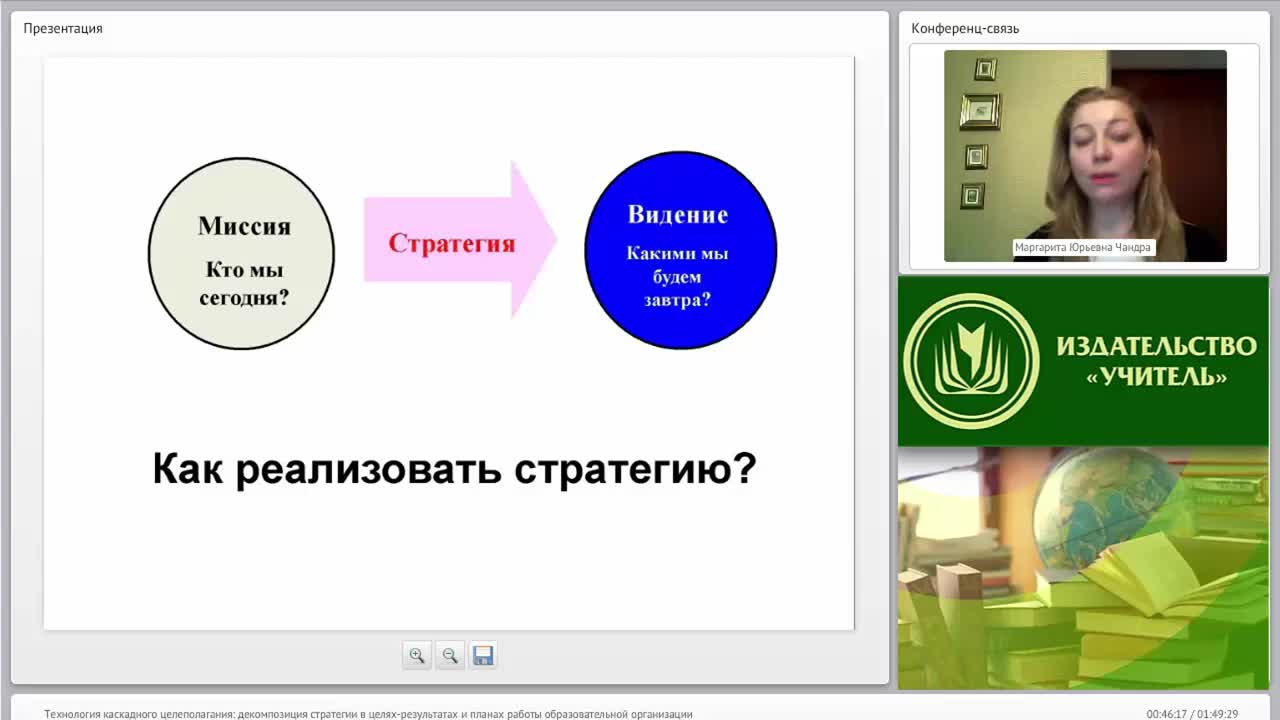Click the ИЗДАТЕЛЬСТВО «УЧИТЕЛЬ» banner text
This screenshot has height=720, width=1280.
pyautogui.click(x=1156, y=361)
